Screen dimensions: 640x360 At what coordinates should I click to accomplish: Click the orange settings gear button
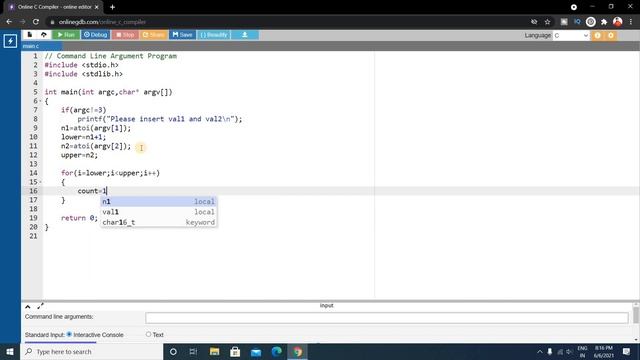611,36
